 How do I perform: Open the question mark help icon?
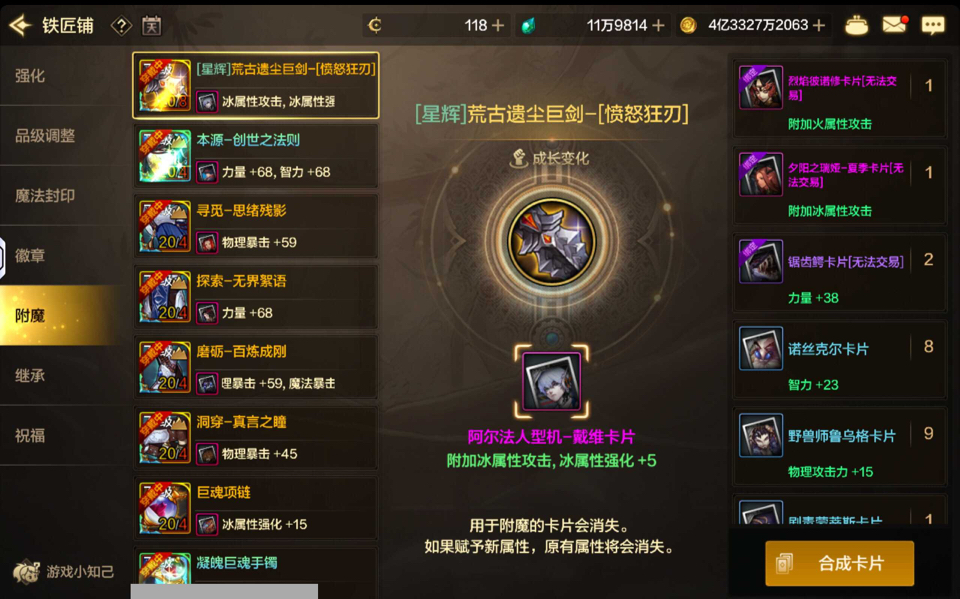121,26
